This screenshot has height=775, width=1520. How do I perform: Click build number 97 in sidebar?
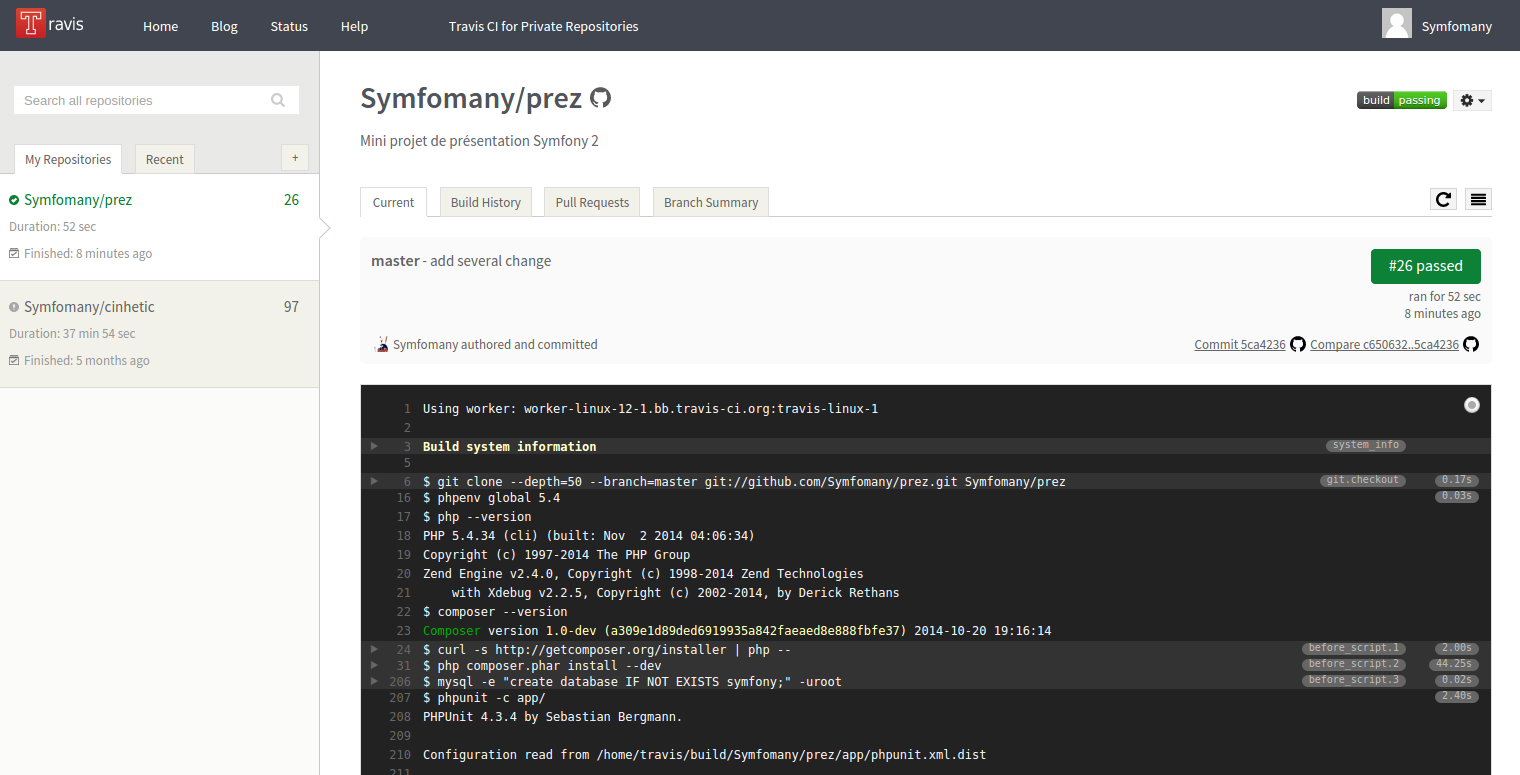click(291, 307)
